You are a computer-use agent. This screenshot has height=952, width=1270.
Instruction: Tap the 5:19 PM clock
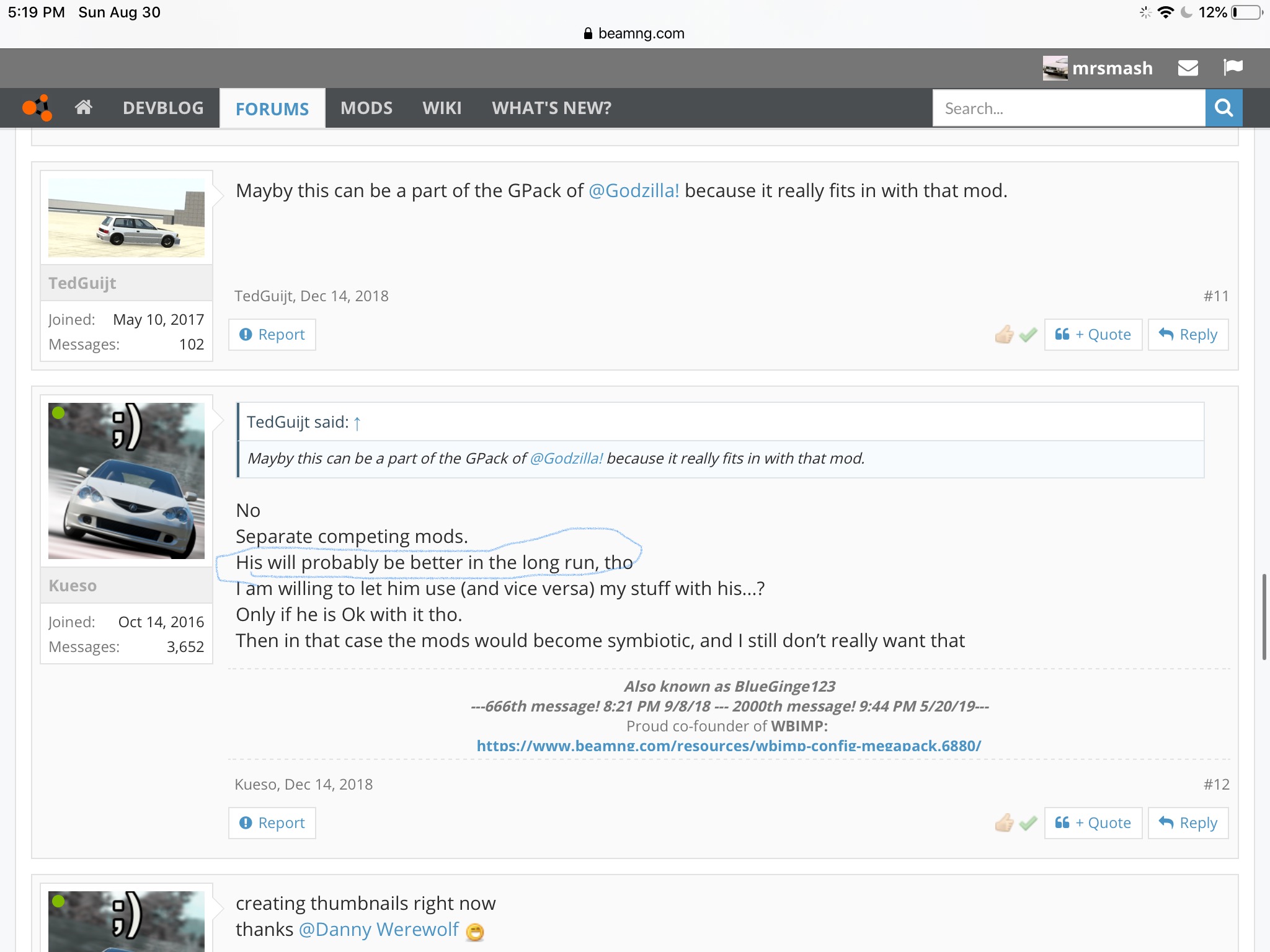point(37,12)
